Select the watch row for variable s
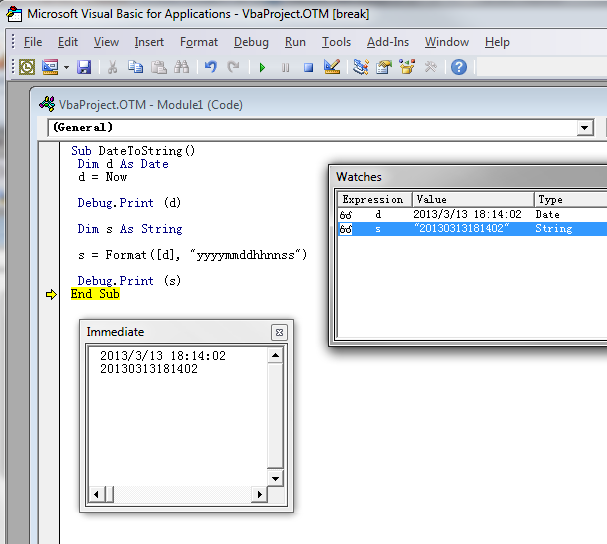This screenshot has height=544, width=607. tap(473, 228)
